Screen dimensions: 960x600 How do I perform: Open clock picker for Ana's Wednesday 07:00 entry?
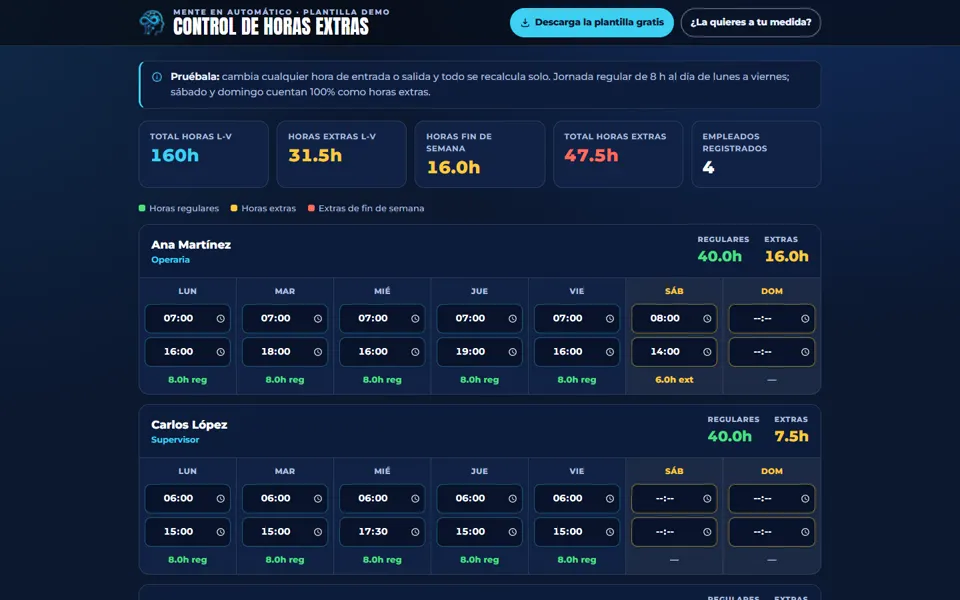coord(415,318)
